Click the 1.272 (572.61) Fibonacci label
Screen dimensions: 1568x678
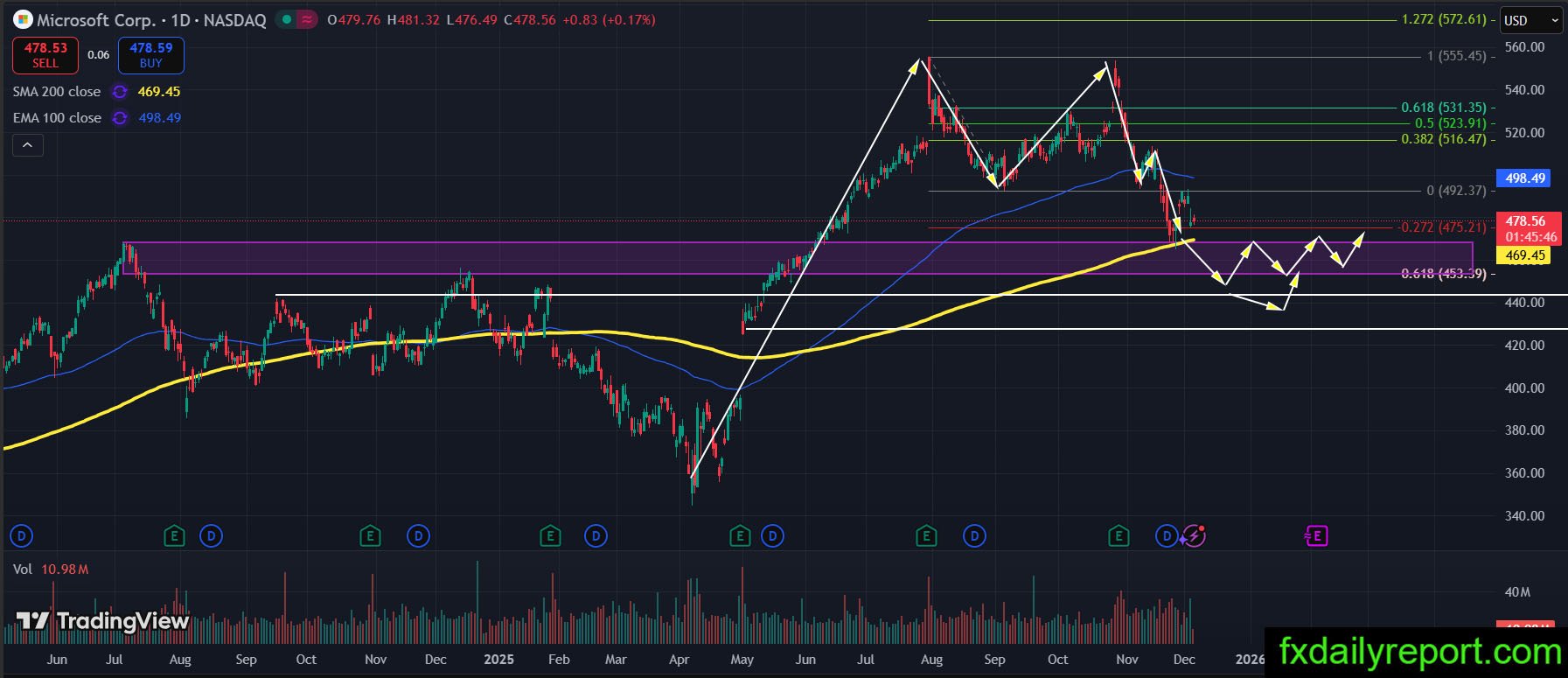pos(1443,19)
